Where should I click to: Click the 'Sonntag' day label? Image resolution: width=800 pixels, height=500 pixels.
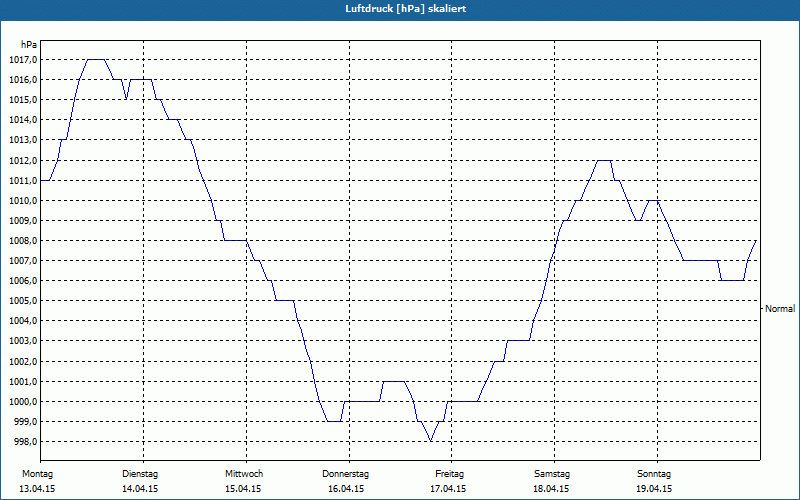654,474
